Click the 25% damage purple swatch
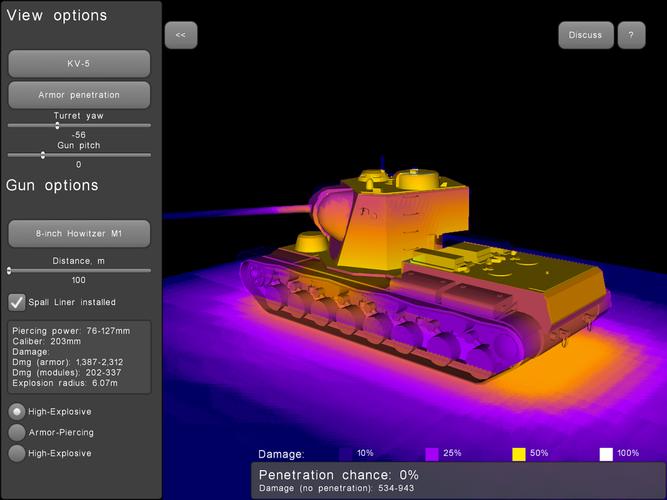Image resolution: width=667 pixels, height=500 pixels. tap(432, 454)
